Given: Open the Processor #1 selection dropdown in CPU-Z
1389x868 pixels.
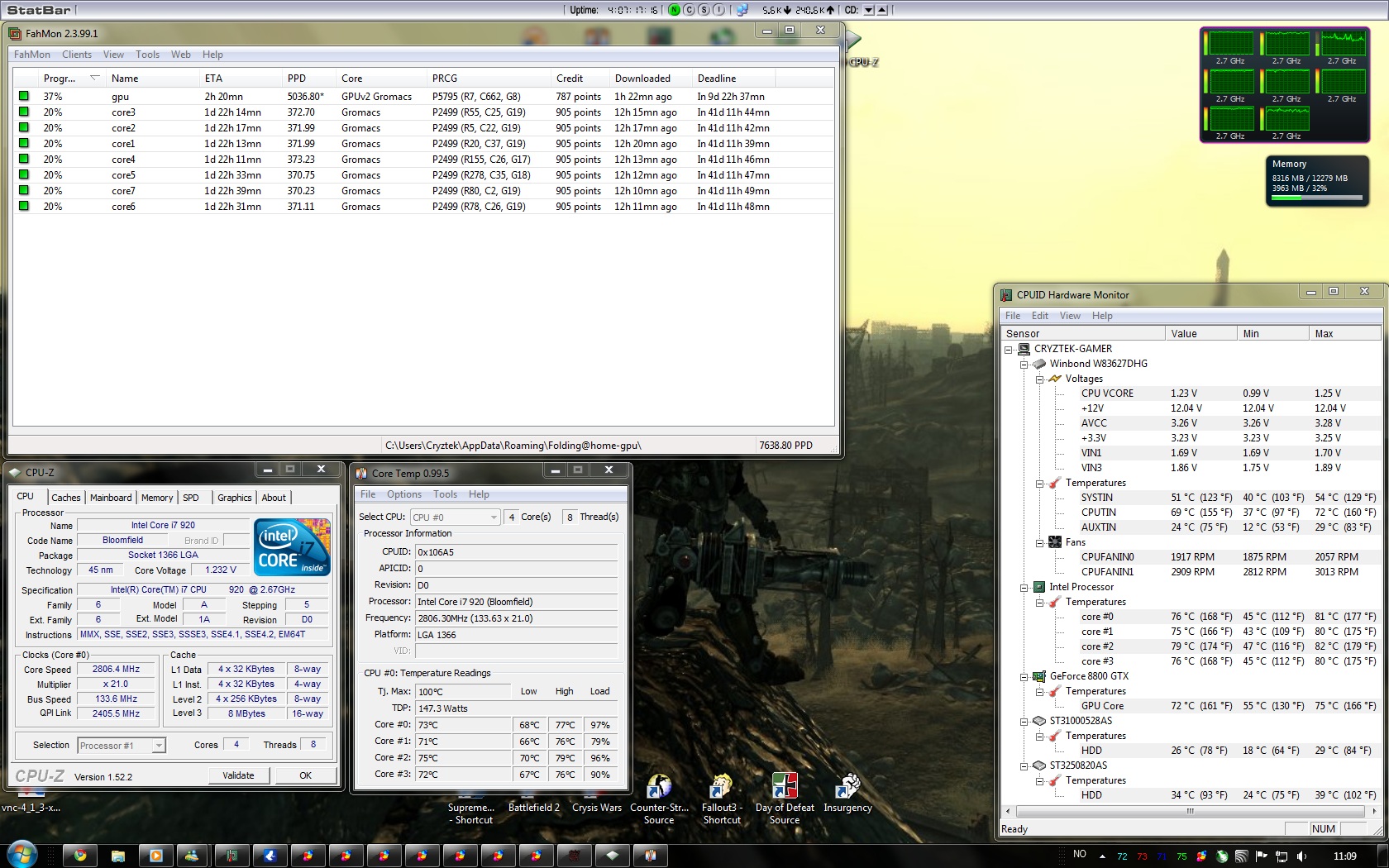Looking at the screenshot, I should tap(122, 746).
